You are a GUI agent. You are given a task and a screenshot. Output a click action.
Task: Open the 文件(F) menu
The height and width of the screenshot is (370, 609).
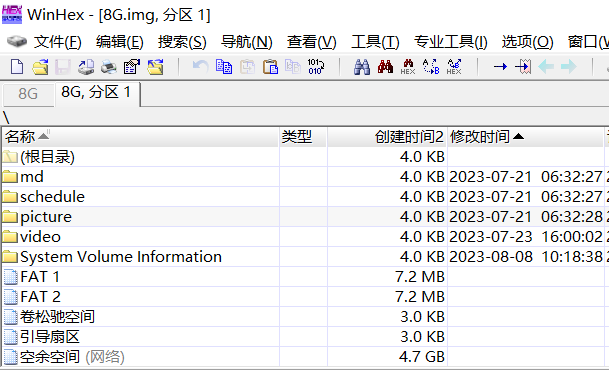click(x=57, y=42)
